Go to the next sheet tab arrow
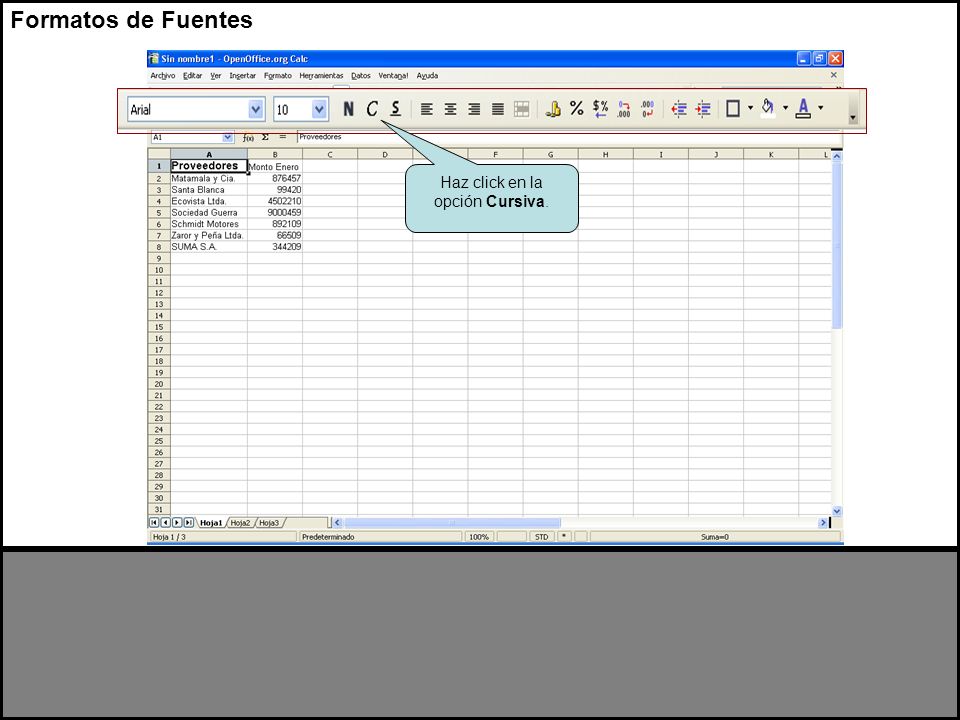Image resolution: width=960 pixels, height=720 pixels. (177, 523)
